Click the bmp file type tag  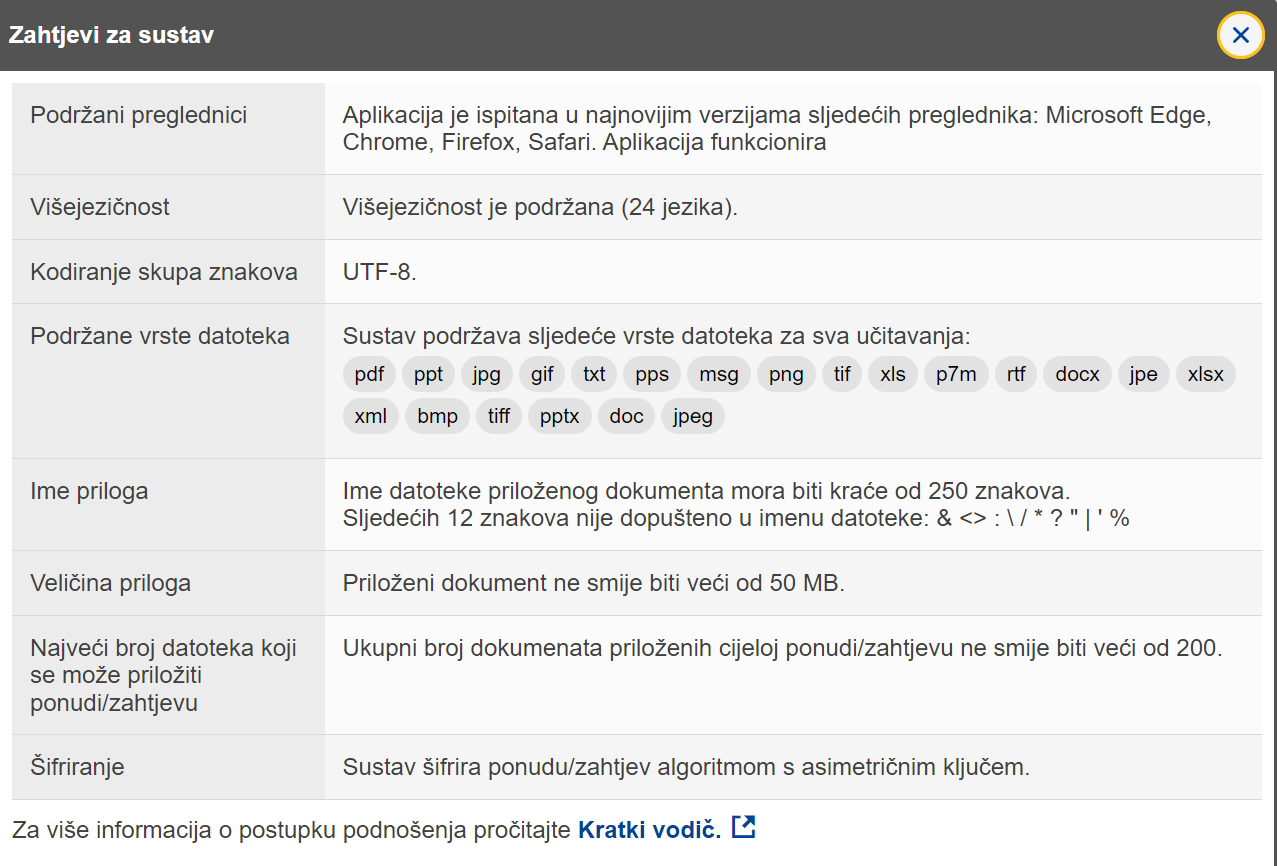(x=437, y=416)
